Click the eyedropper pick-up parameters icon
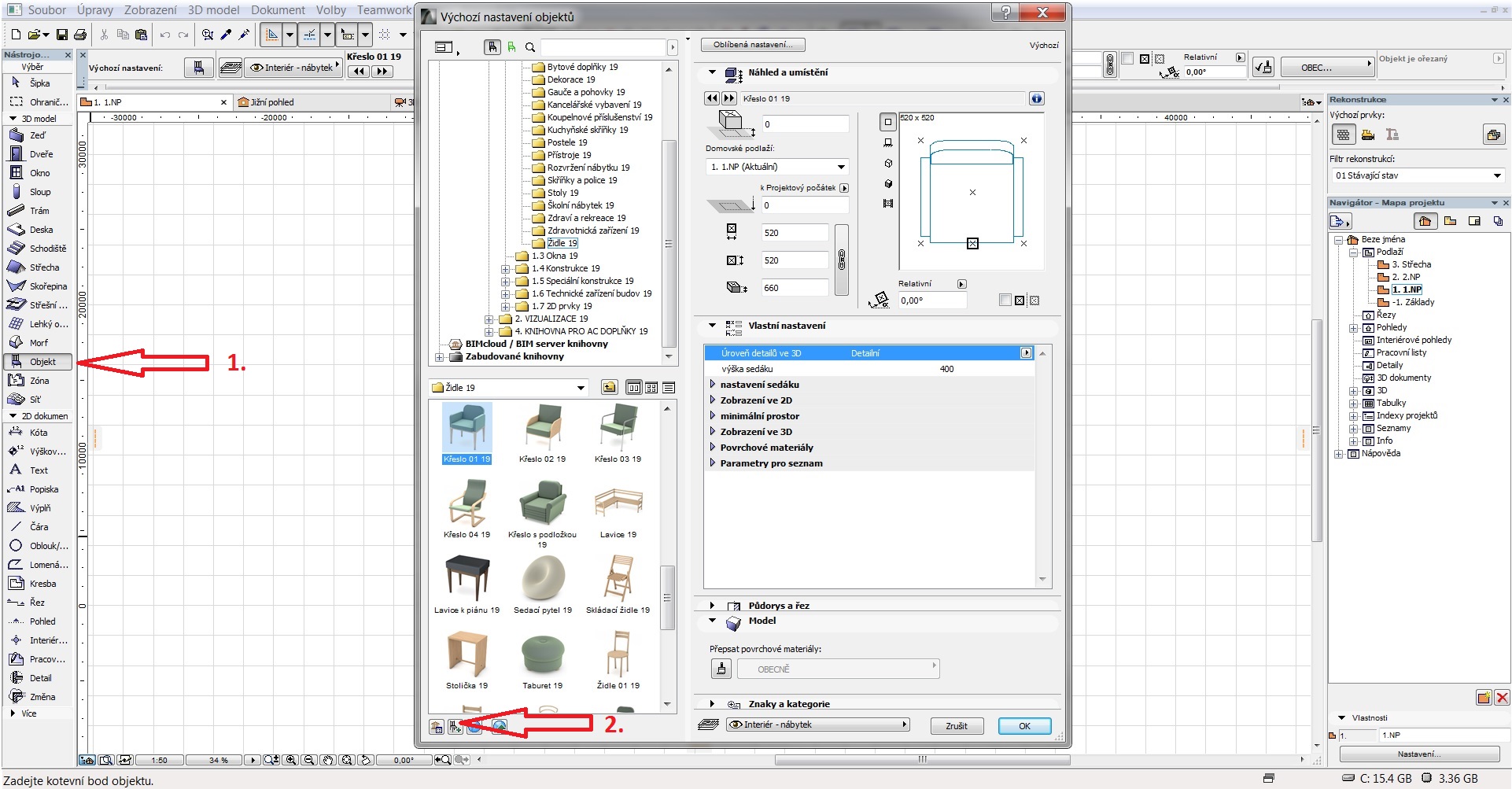 tap(226, 35)
